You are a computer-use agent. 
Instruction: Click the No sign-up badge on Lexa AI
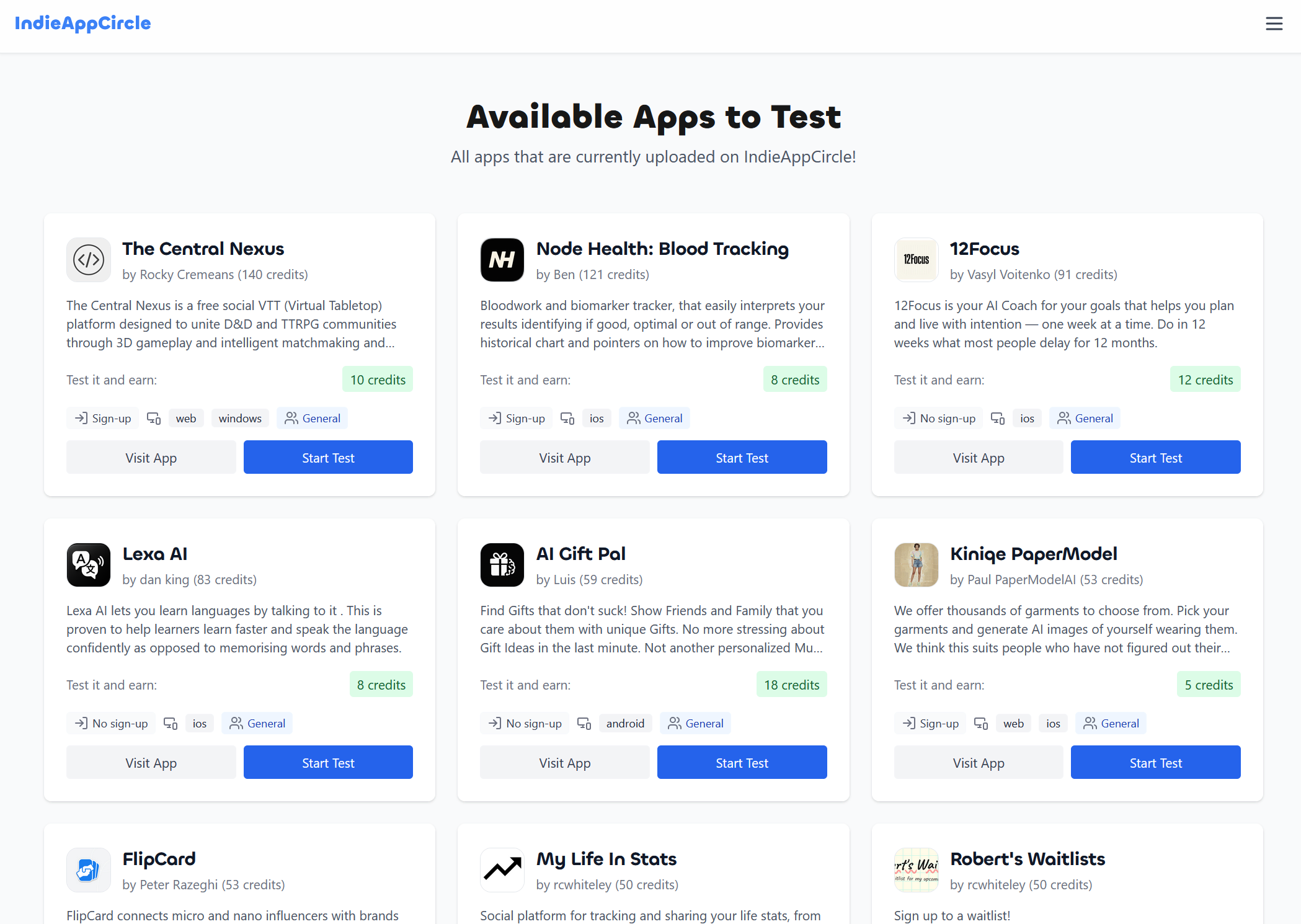coord(111,723)
